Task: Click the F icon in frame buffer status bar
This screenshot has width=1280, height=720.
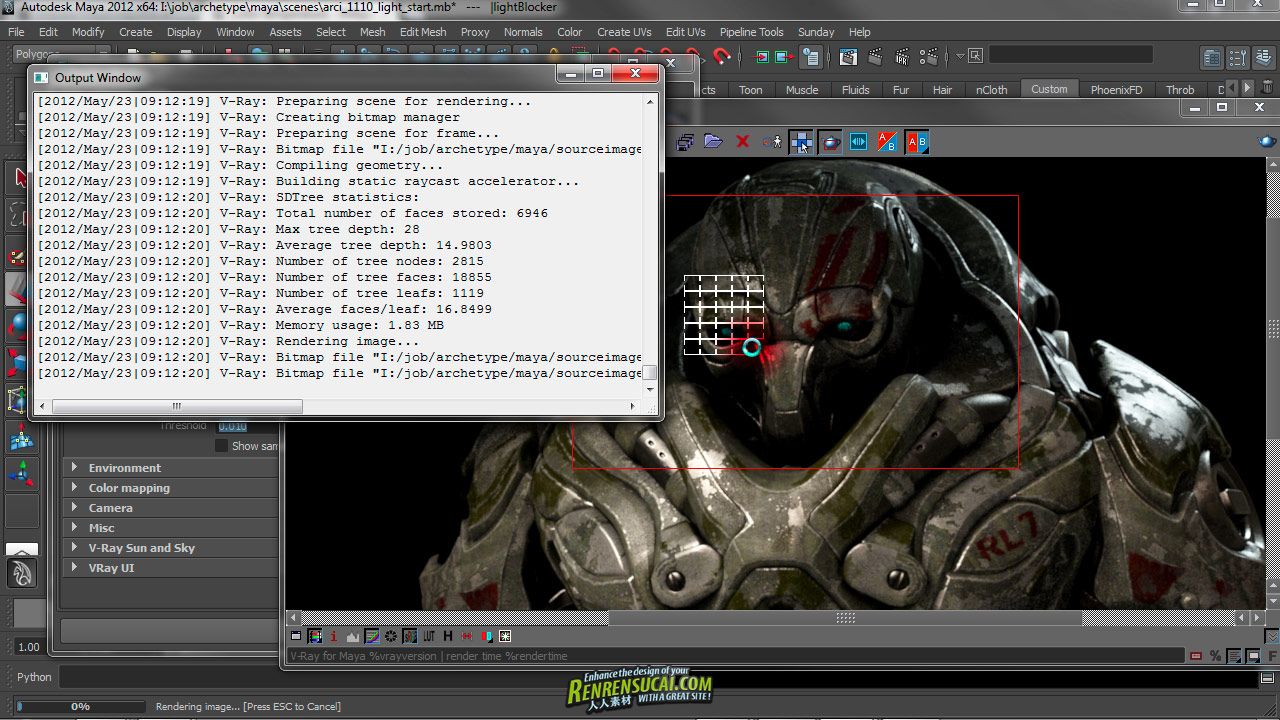Action: pos(1272,656)
